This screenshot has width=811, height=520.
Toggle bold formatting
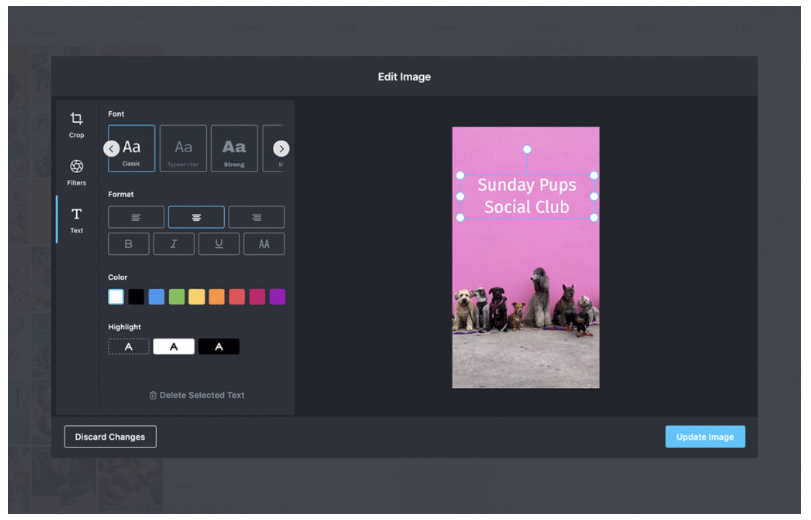tap(128, 244)
